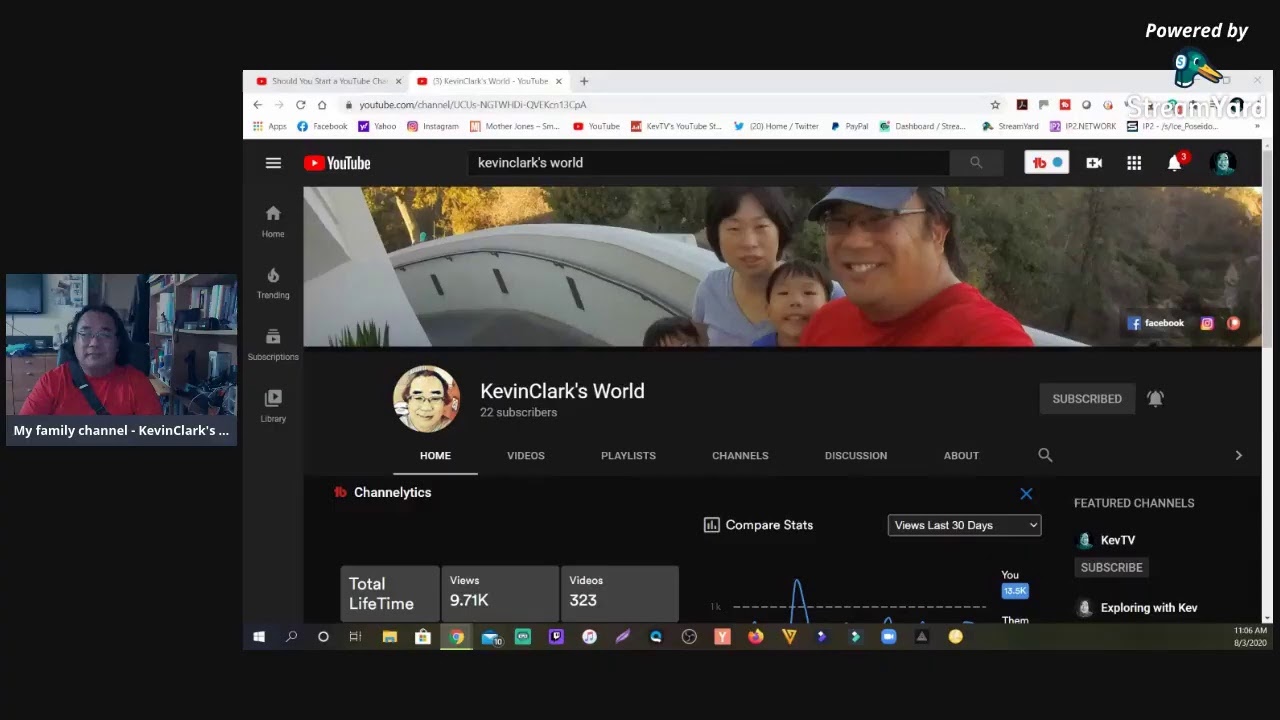Open File Explorer from taskbar
Viewport: 1280px width, 720px height.
[x=390, y=636]
